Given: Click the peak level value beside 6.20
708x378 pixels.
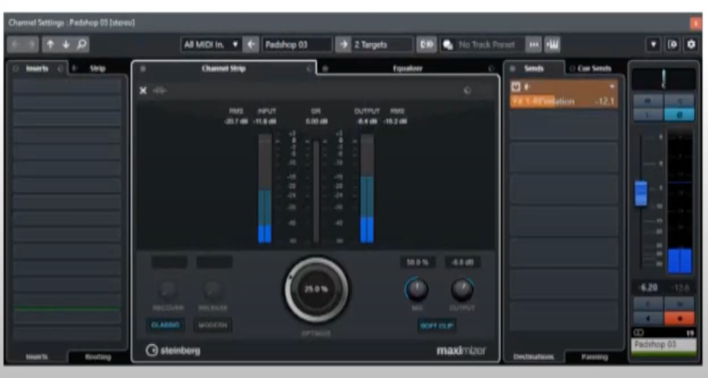Looking at the screenshot, I should [x=680, y=288].
